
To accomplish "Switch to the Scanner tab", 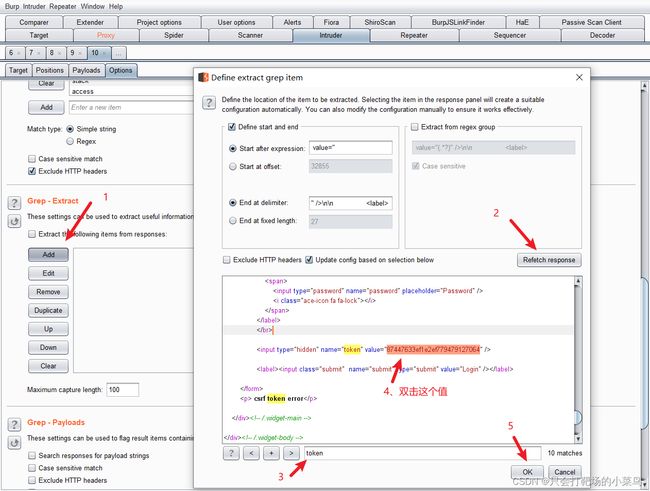I will tap(250, 35).
